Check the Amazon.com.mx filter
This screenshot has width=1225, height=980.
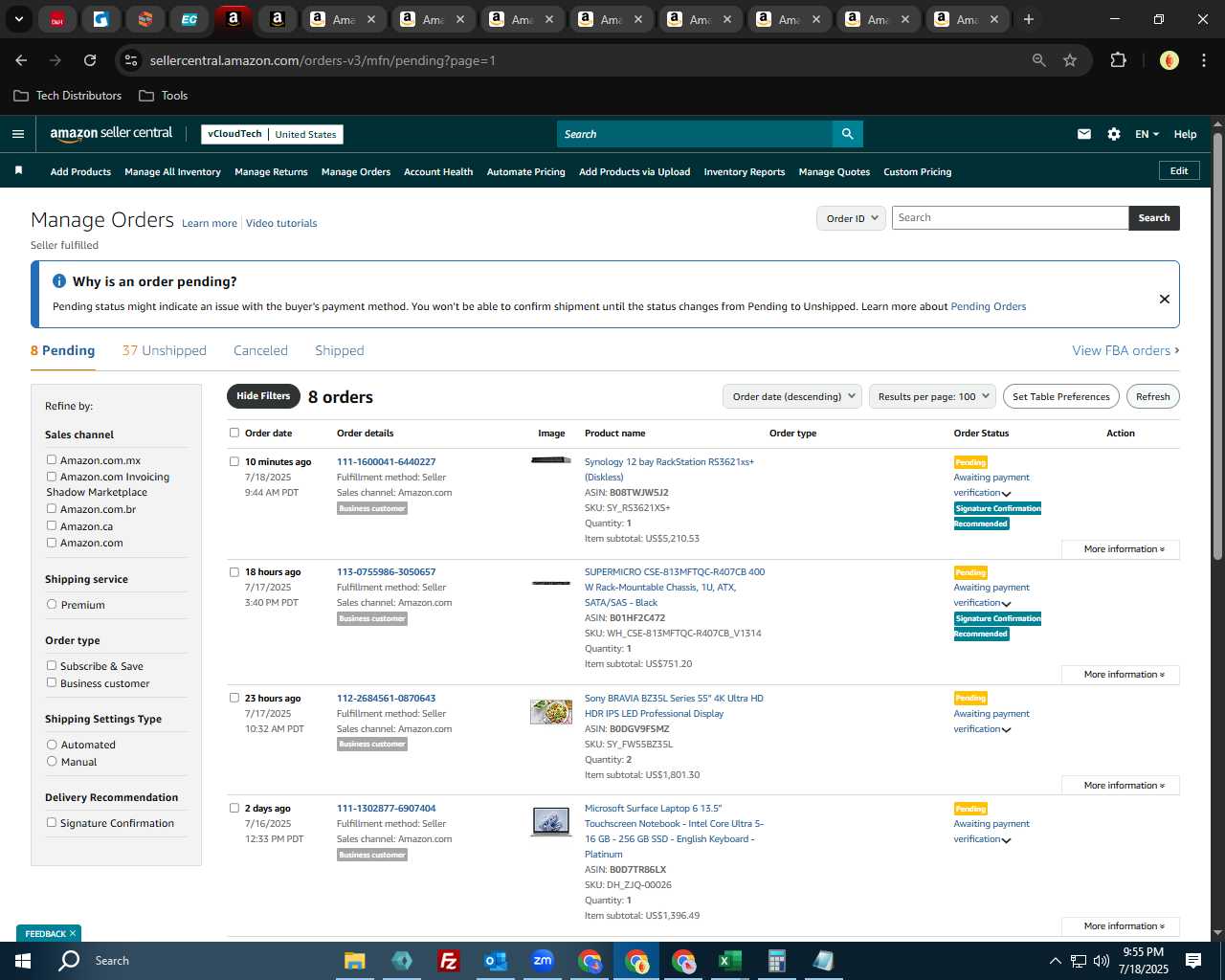click(x=52, y=459)
